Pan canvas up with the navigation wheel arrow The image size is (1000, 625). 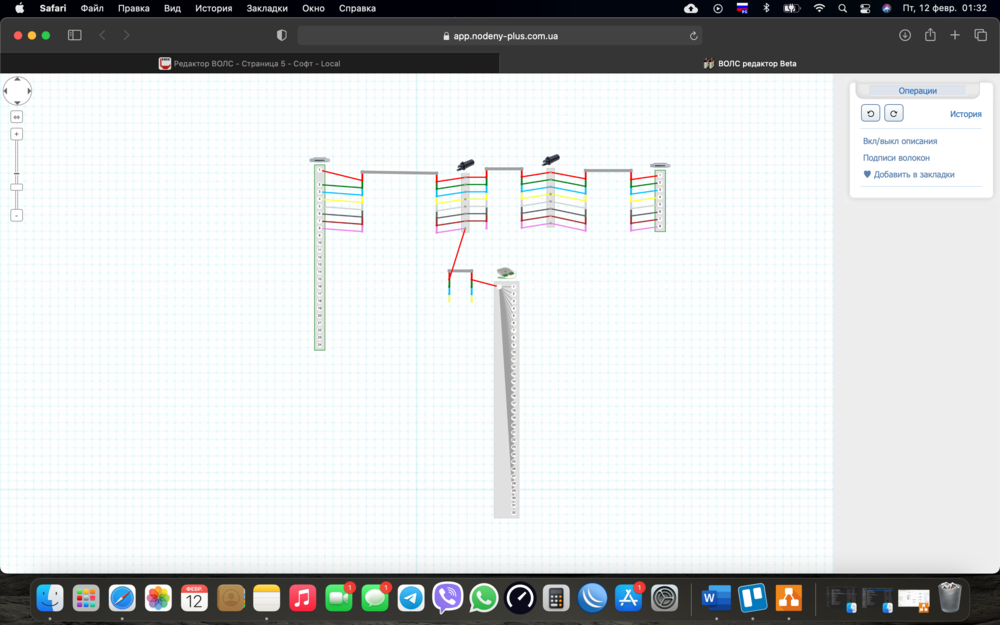click(x=17, y=79)
